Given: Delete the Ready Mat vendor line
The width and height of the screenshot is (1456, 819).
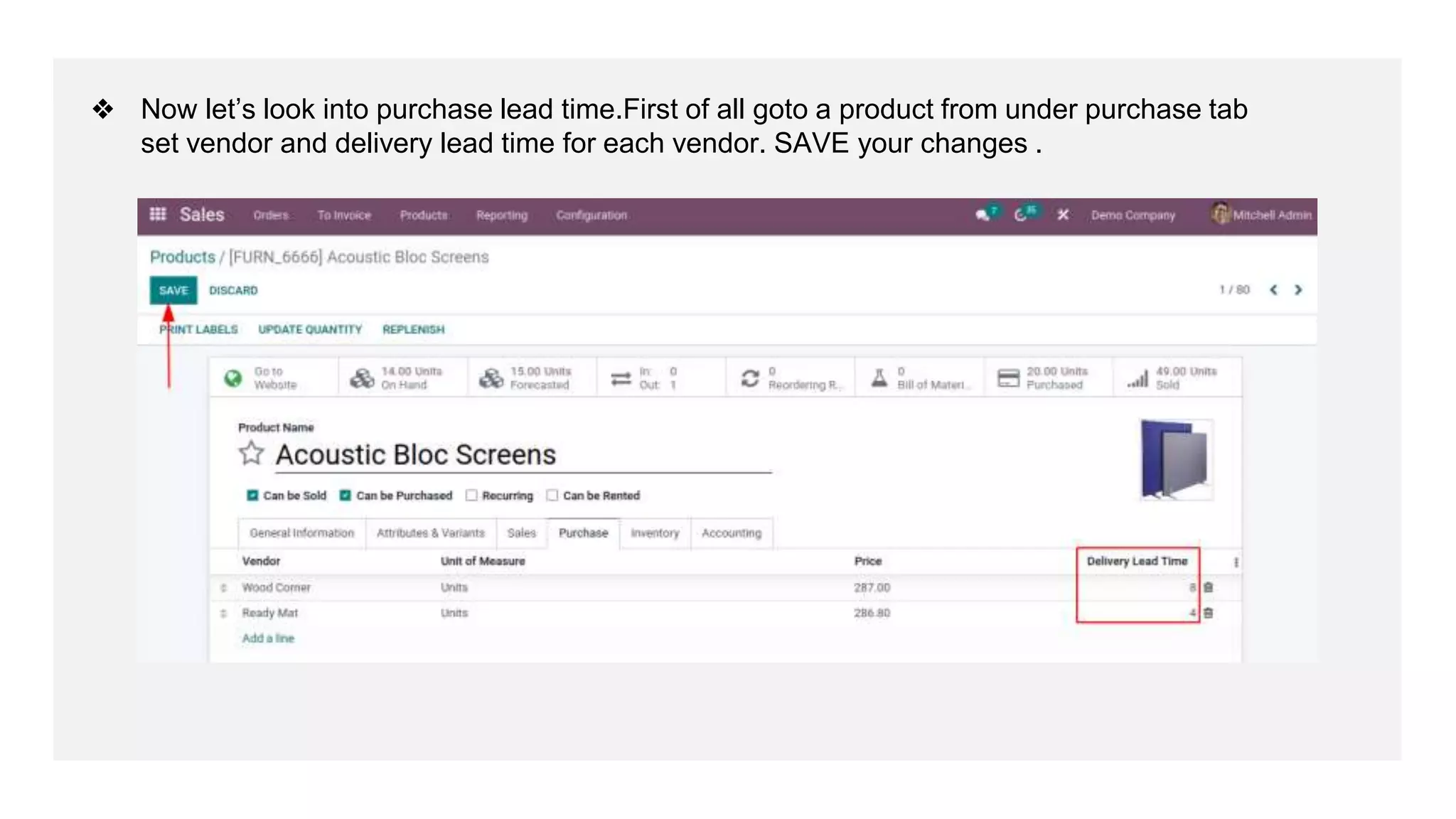Looking at the screenshot, I should [1209, 613].
